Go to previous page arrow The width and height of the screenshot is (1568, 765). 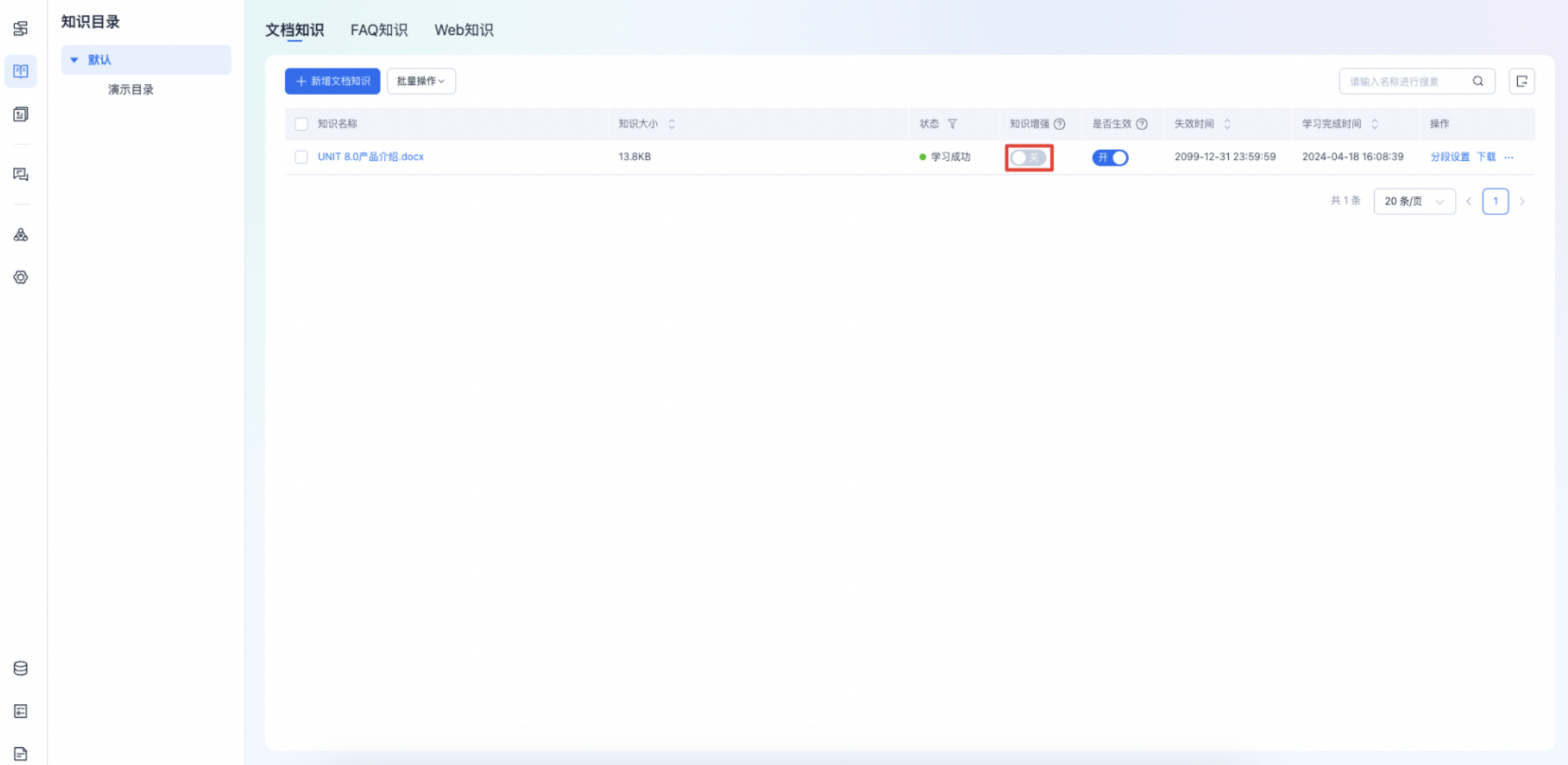[x=1469, y=202]
